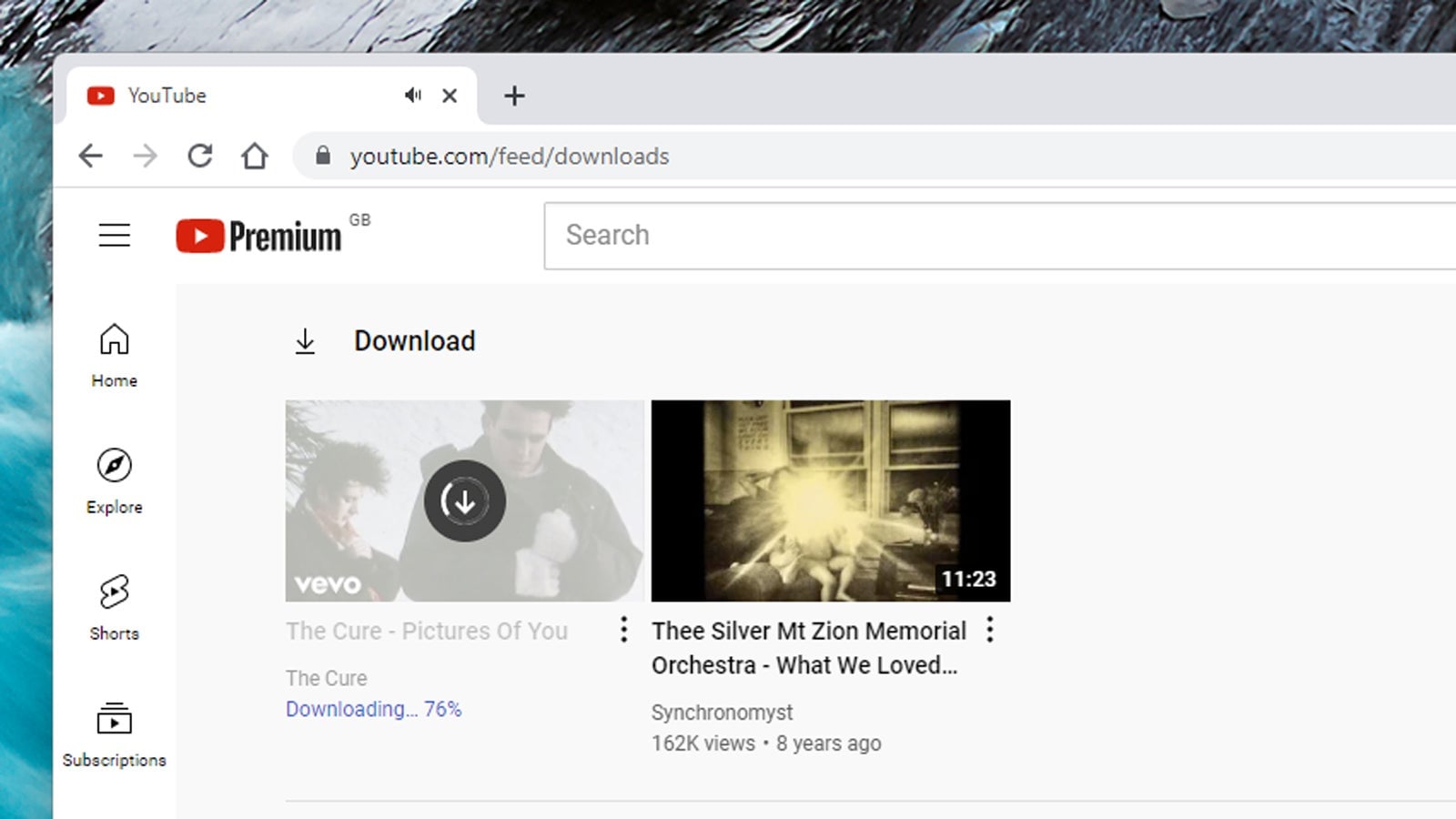Select Explore in the YouTube sidebar
The height and width of the screenshot is (819, 1456).
(x=113, y=480)
